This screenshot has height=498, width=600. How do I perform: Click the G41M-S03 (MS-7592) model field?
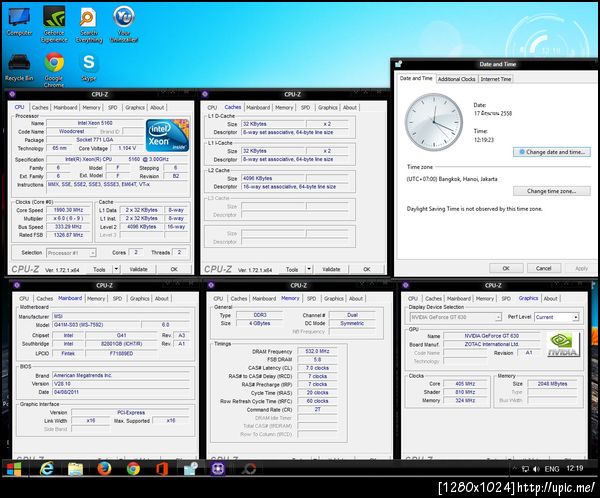(96, 325)
